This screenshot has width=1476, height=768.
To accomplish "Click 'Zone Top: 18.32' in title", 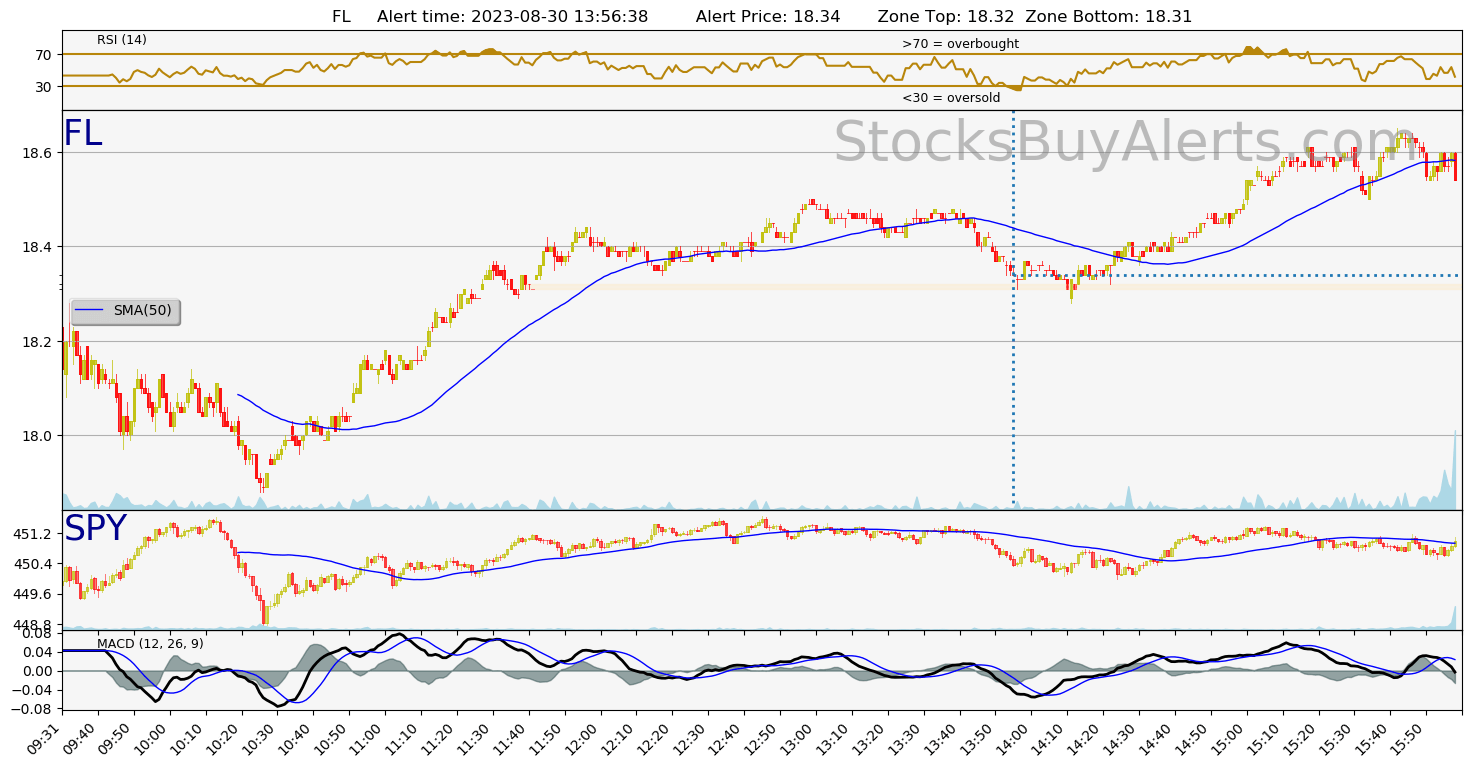I will (946, 17).
